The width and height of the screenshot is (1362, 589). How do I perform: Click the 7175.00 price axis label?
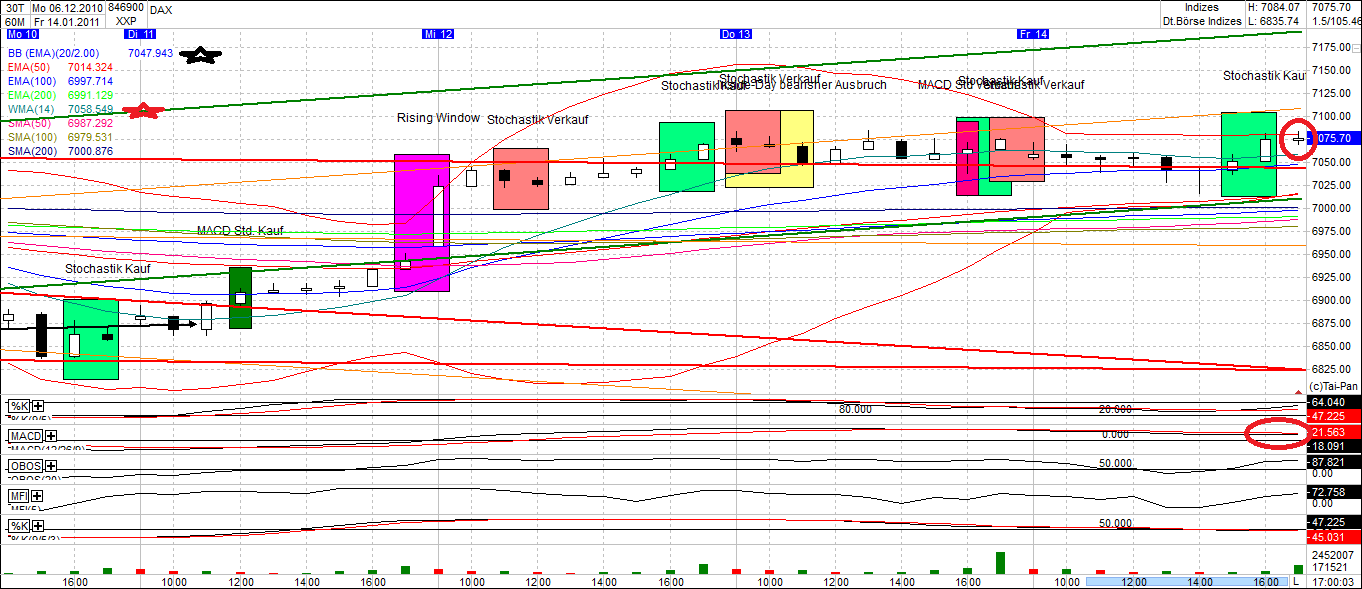click(1332, 47)
